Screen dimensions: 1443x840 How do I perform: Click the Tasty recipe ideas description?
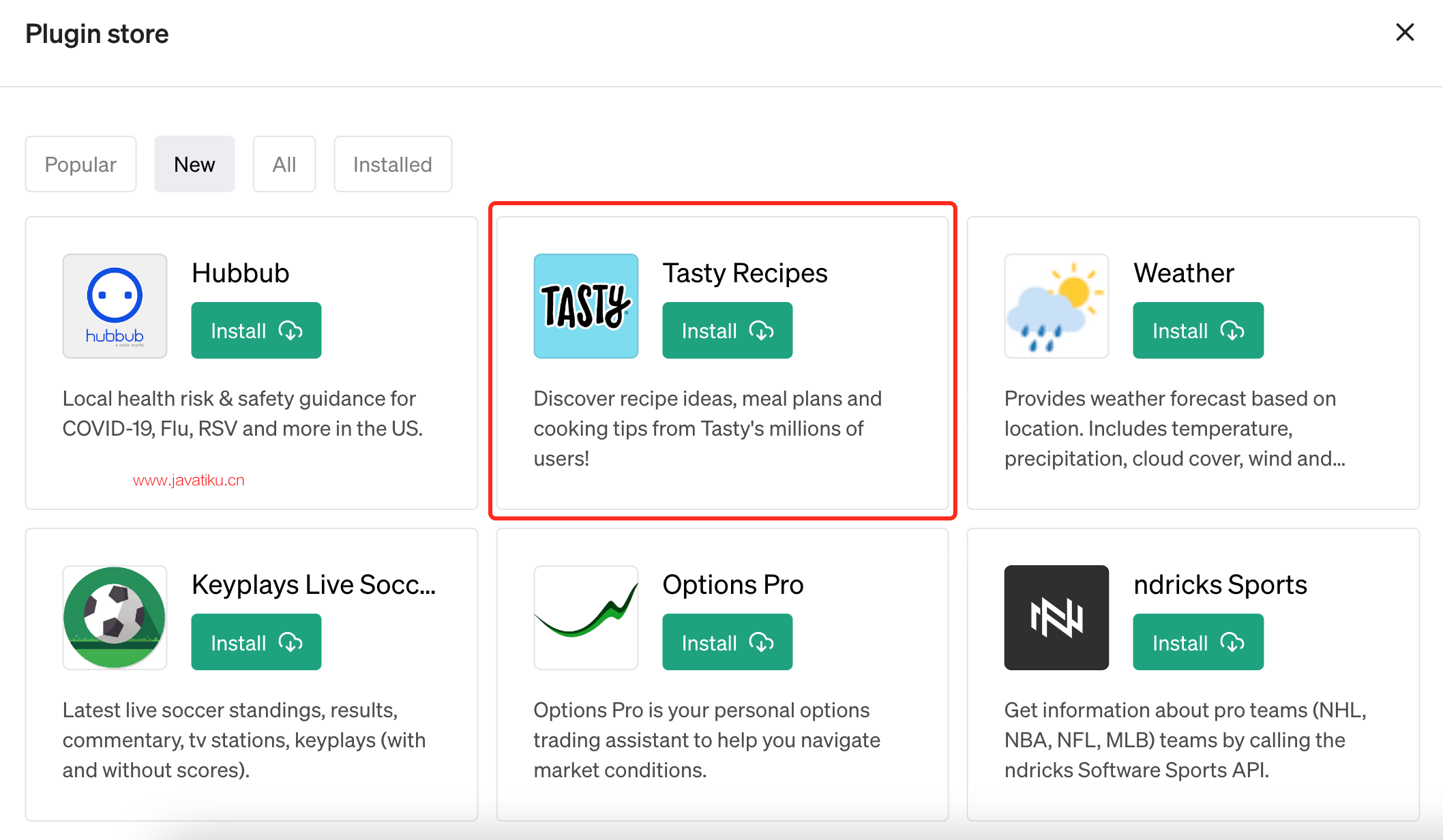(708, 428)
